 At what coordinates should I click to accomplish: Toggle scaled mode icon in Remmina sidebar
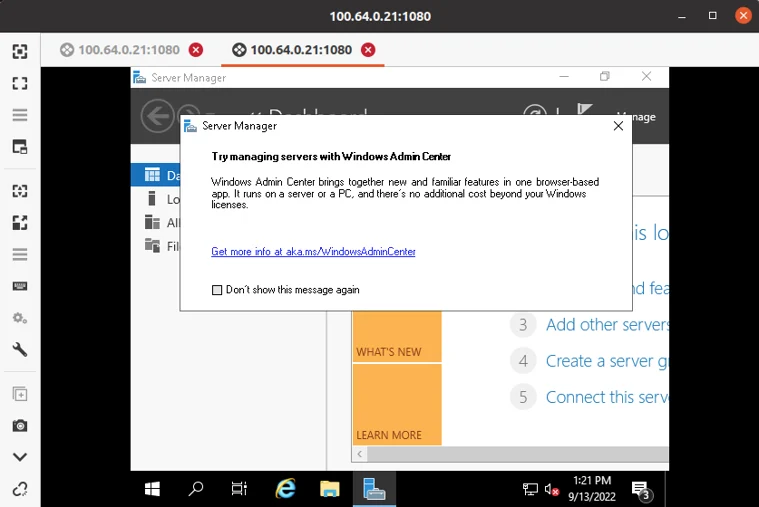point(20,223)
